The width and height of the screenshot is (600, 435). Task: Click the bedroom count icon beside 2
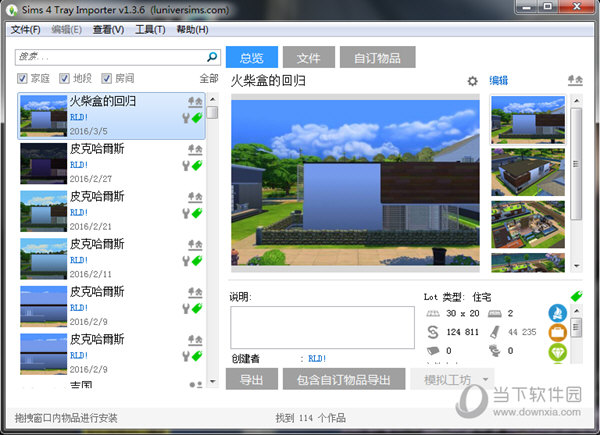coord(494,314)
